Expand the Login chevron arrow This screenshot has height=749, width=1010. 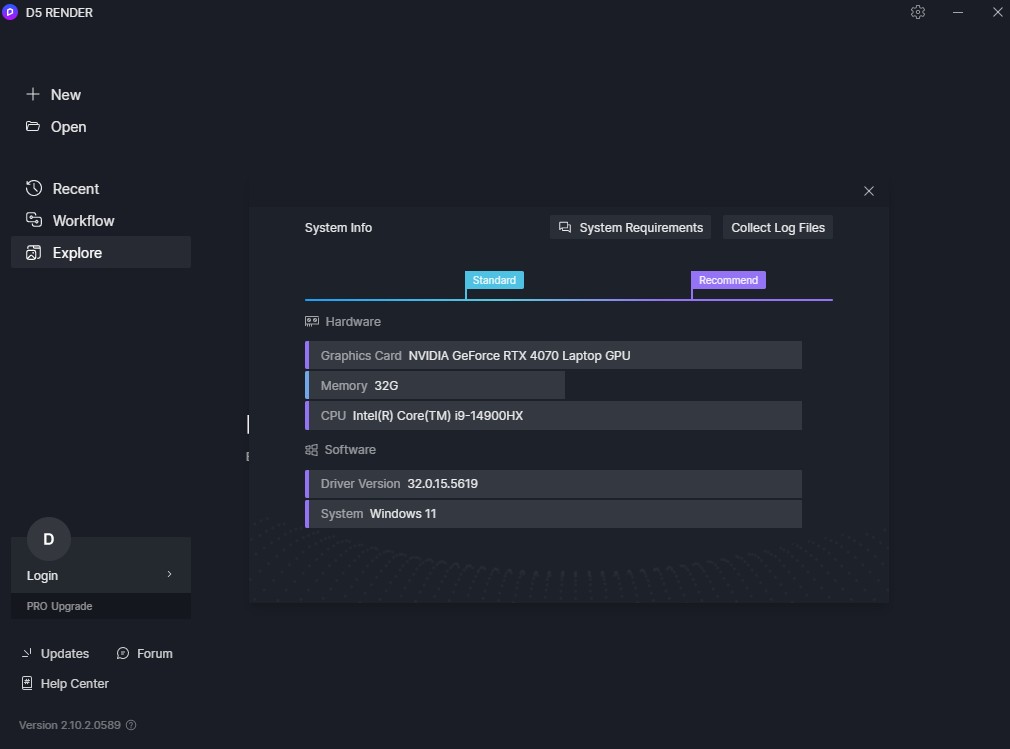(169, 574)
